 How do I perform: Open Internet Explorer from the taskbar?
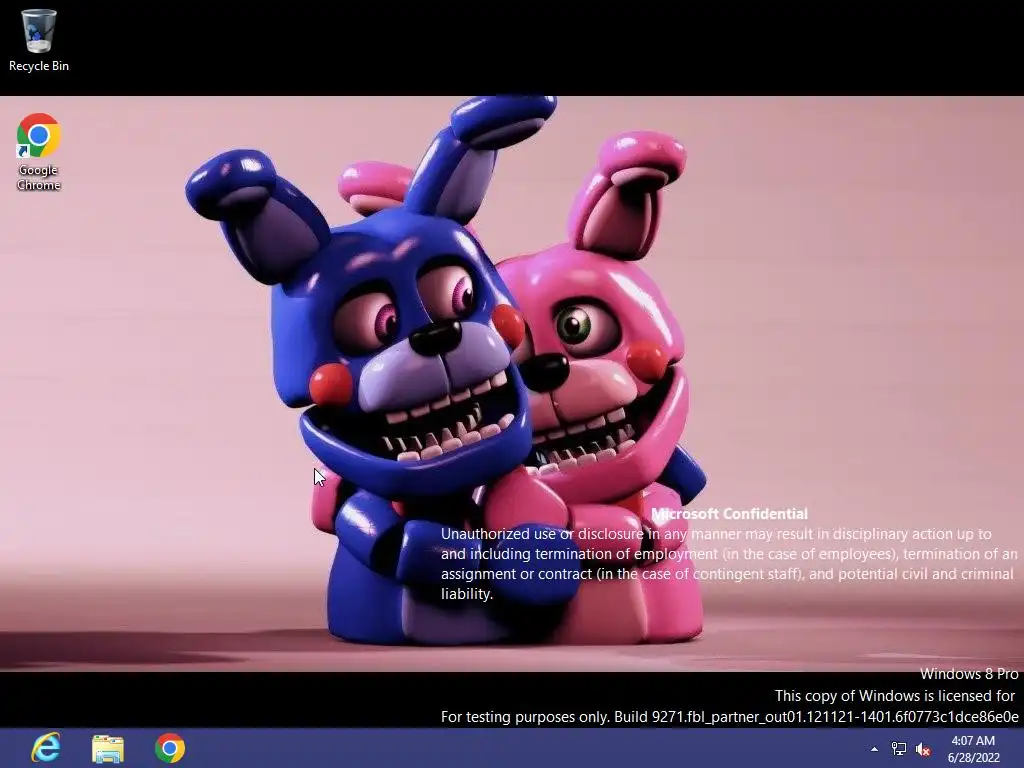(x=46, y=748)
